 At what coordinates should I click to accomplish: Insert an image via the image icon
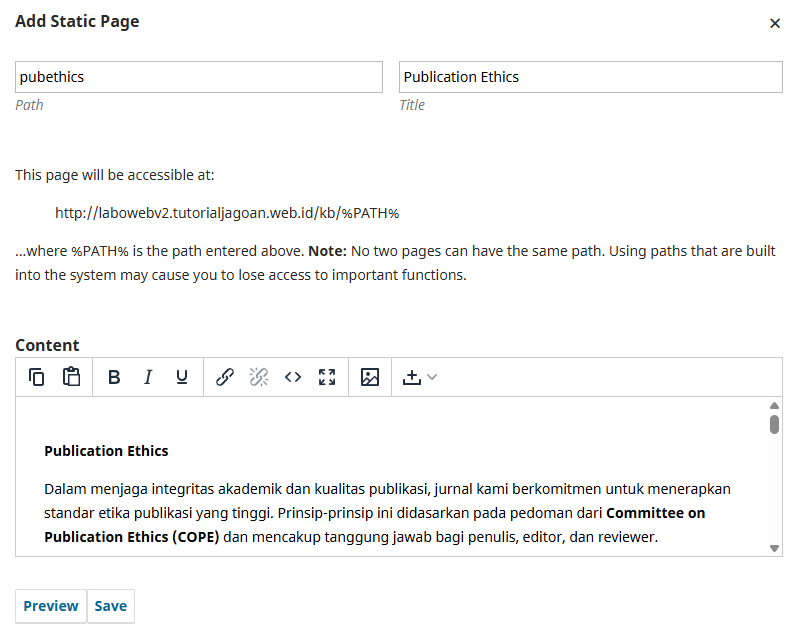[x=369, y=377]
